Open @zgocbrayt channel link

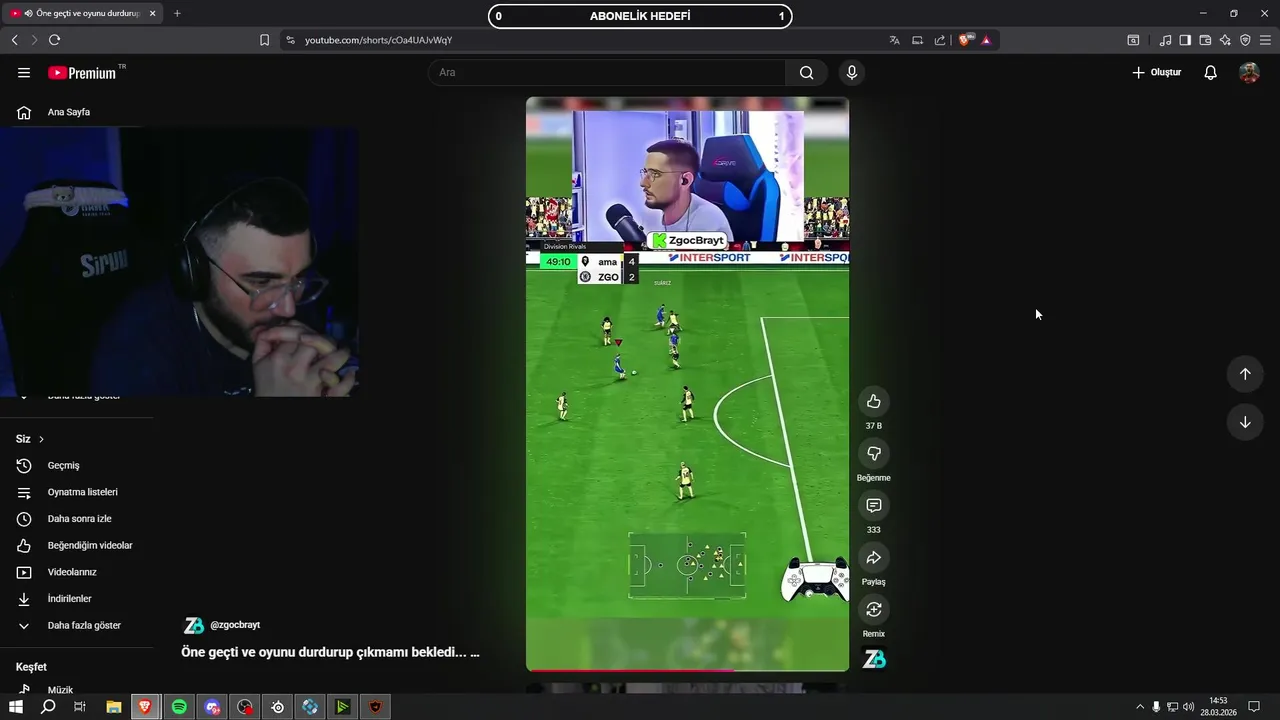pos(235,625)
